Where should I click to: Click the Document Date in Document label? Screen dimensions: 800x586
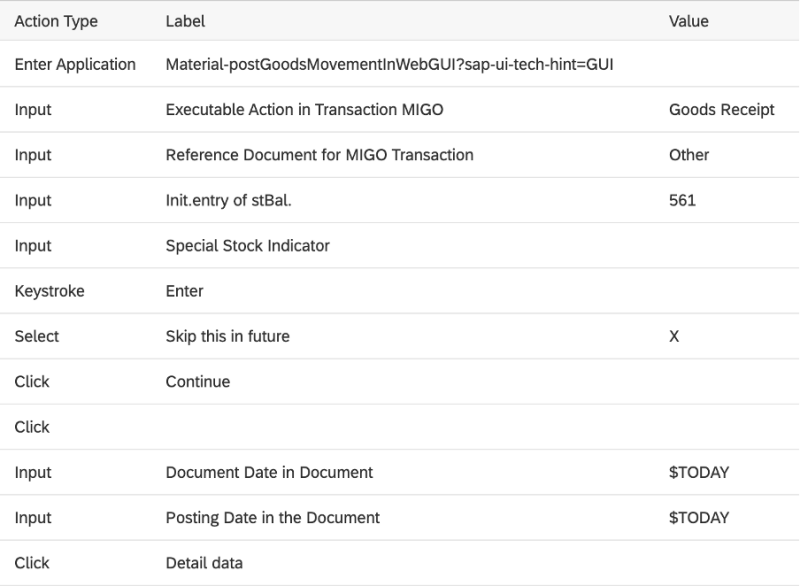(x=269, y=472)
